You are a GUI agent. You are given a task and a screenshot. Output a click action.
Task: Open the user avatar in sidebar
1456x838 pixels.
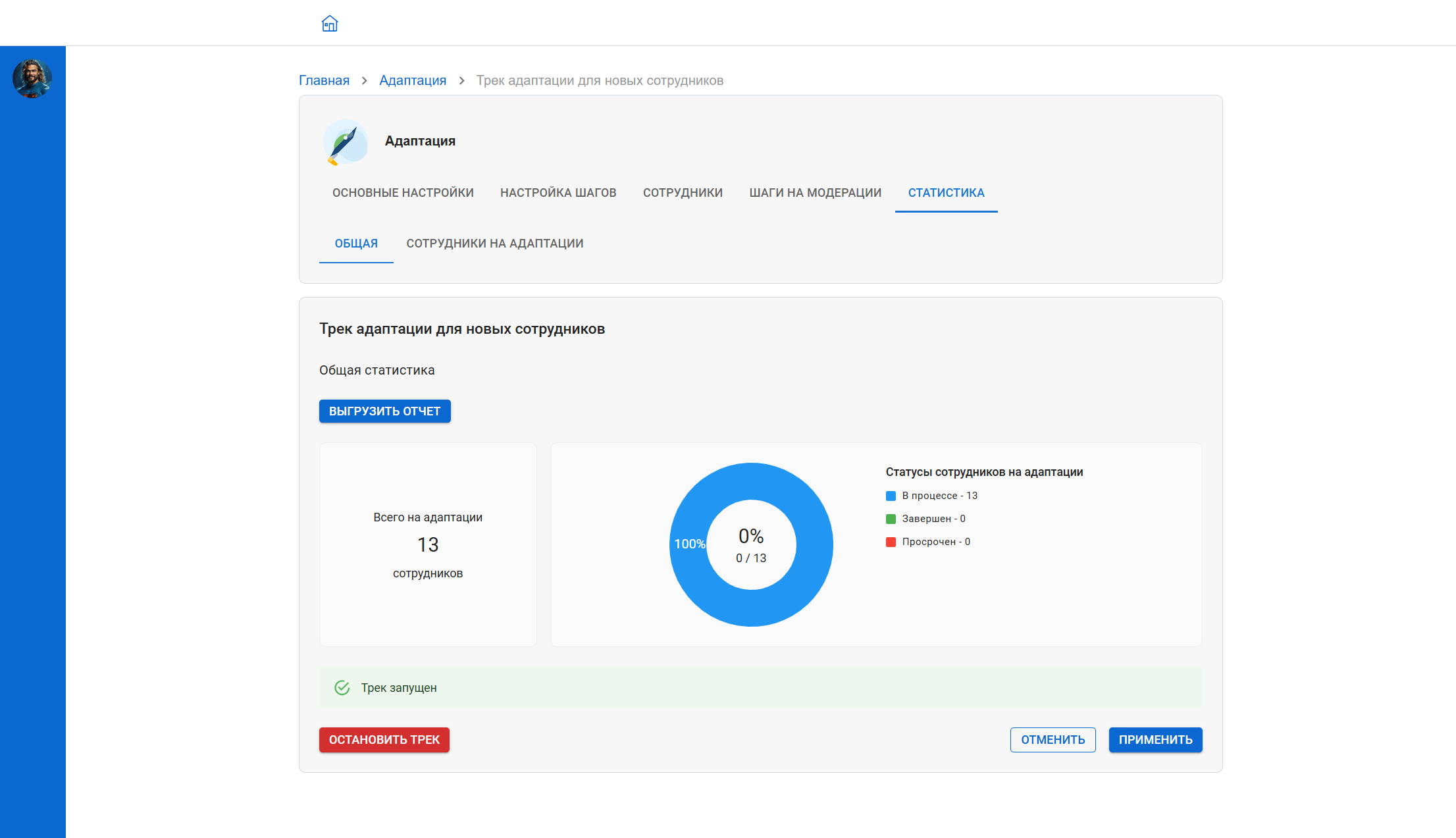(32, 78)
